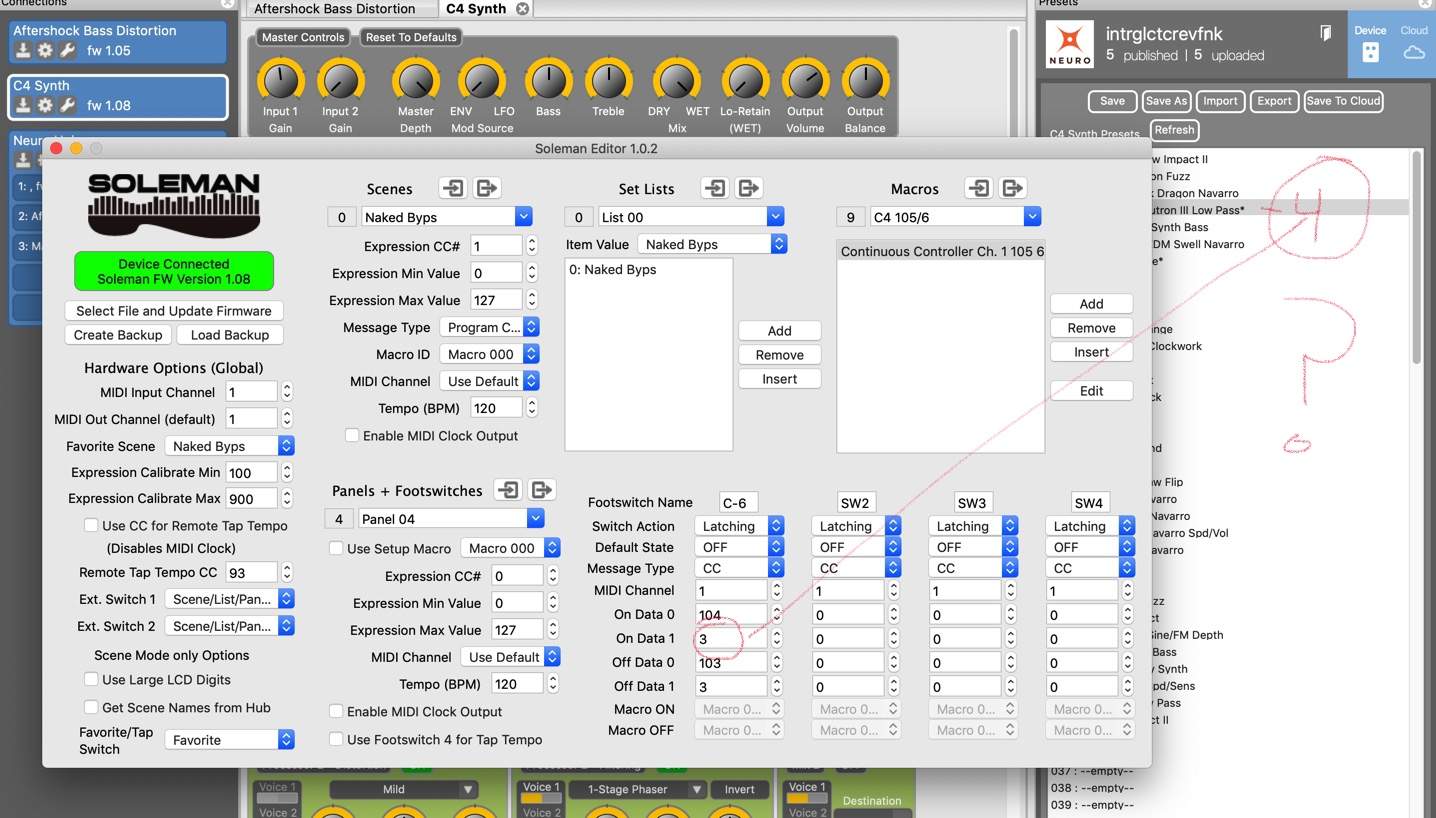Click download icon on Aftershock Bass Distortion connection
This screenshot has width=1436, height=818.
23,50
